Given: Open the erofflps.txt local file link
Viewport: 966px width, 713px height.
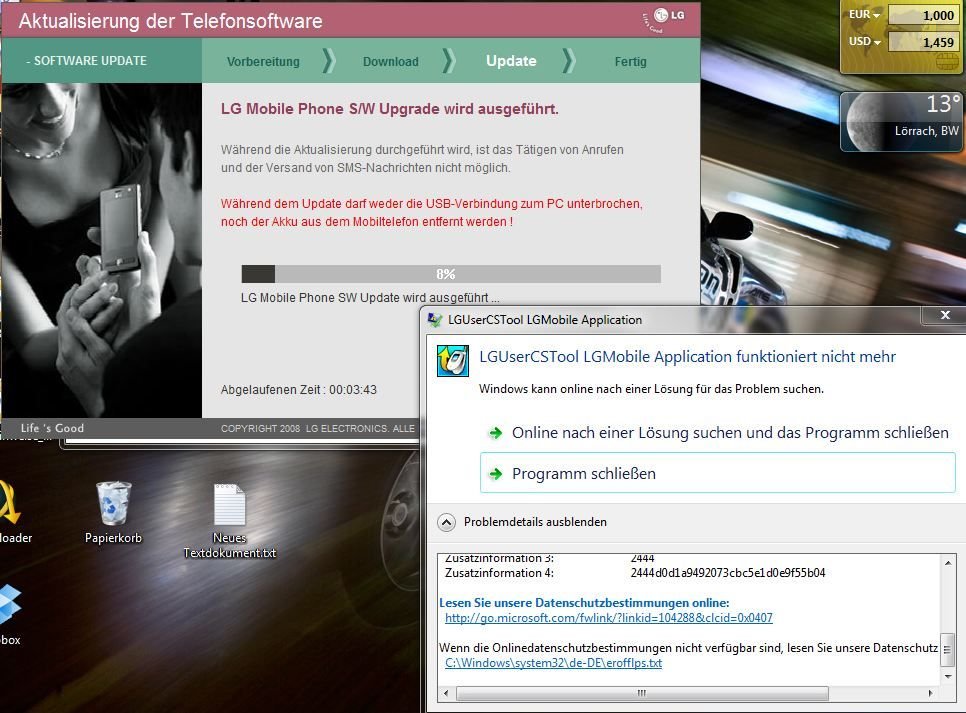Looking at the screenshot, I should click(553, 663).
